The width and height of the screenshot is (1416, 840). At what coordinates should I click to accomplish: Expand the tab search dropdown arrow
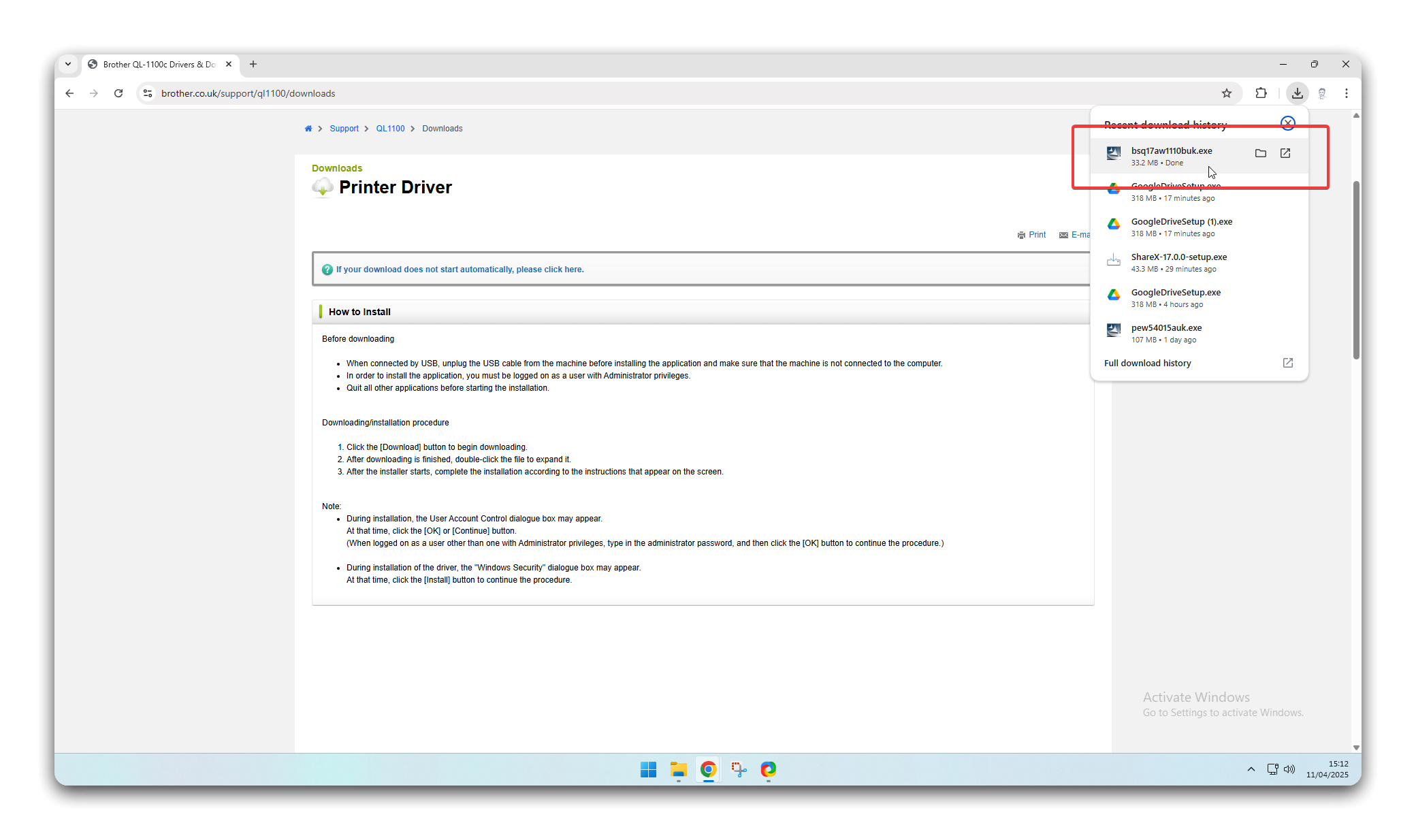pos(68,64)
